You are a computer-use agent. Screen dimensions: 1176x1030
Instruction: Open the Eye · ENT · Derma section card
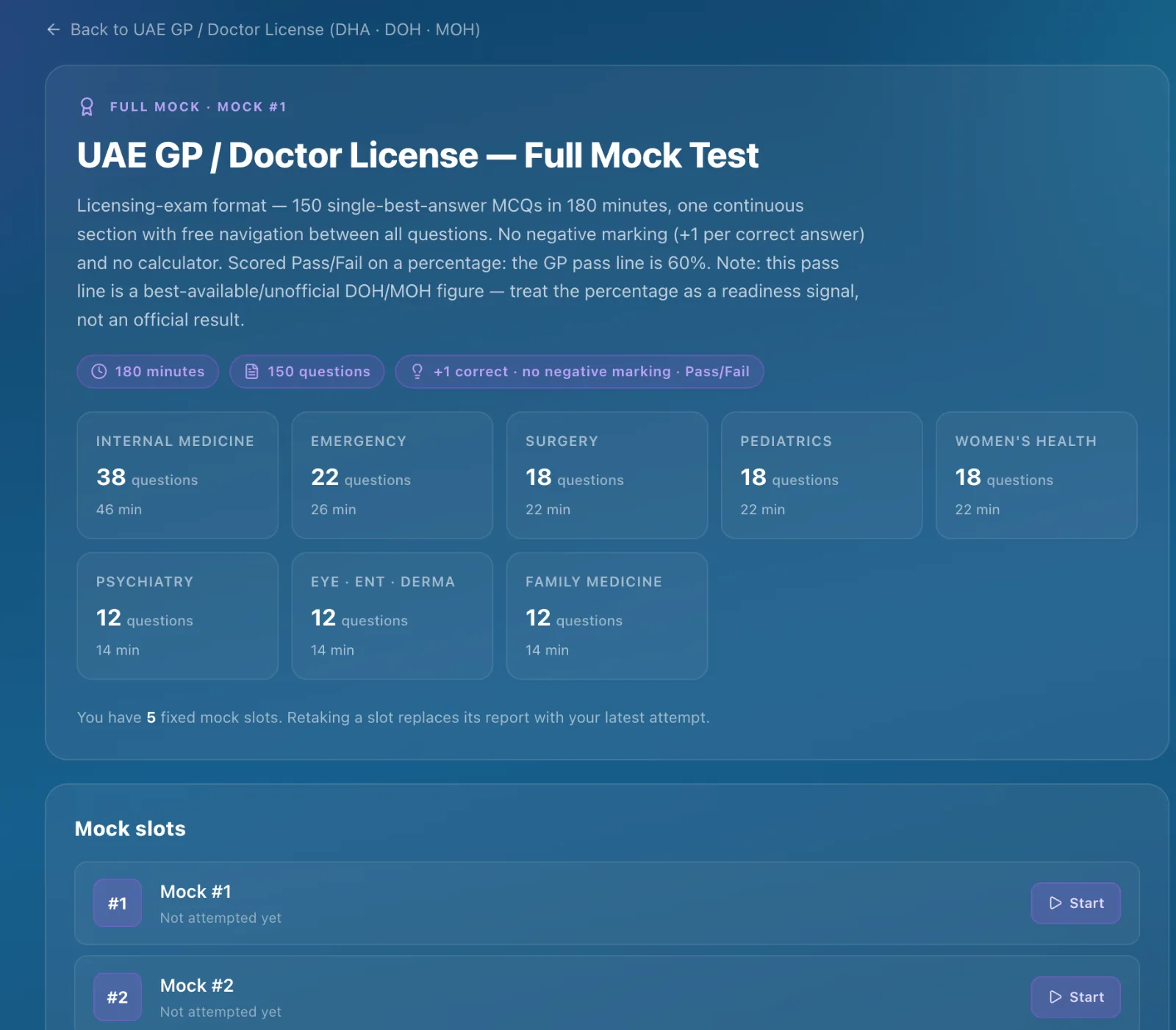392,616
